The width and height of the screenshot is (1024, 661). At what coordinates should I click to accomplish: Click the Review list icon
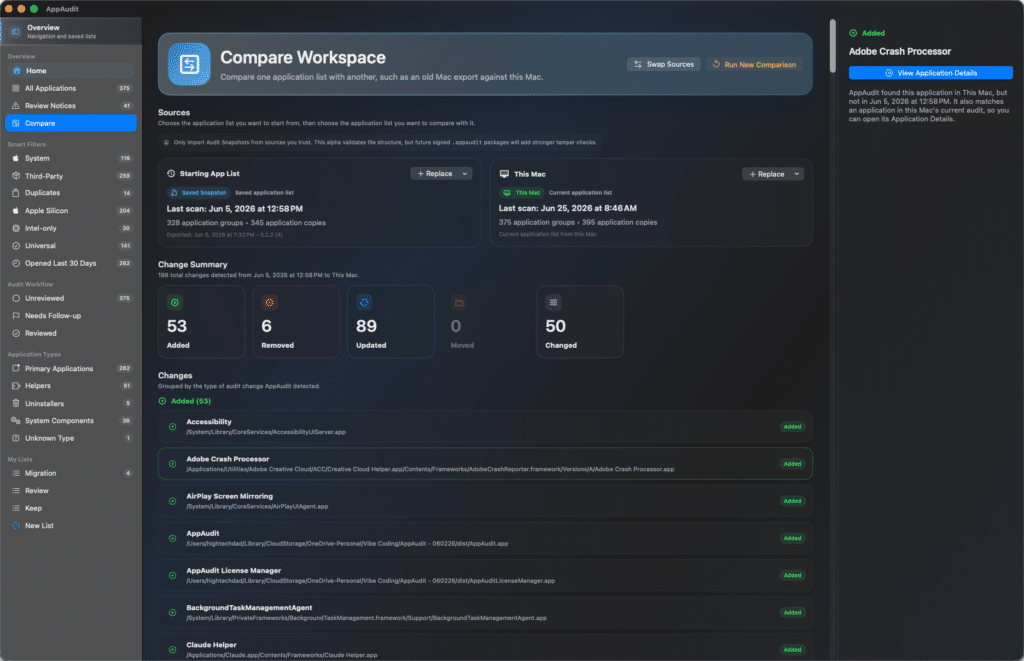point(16,491)
